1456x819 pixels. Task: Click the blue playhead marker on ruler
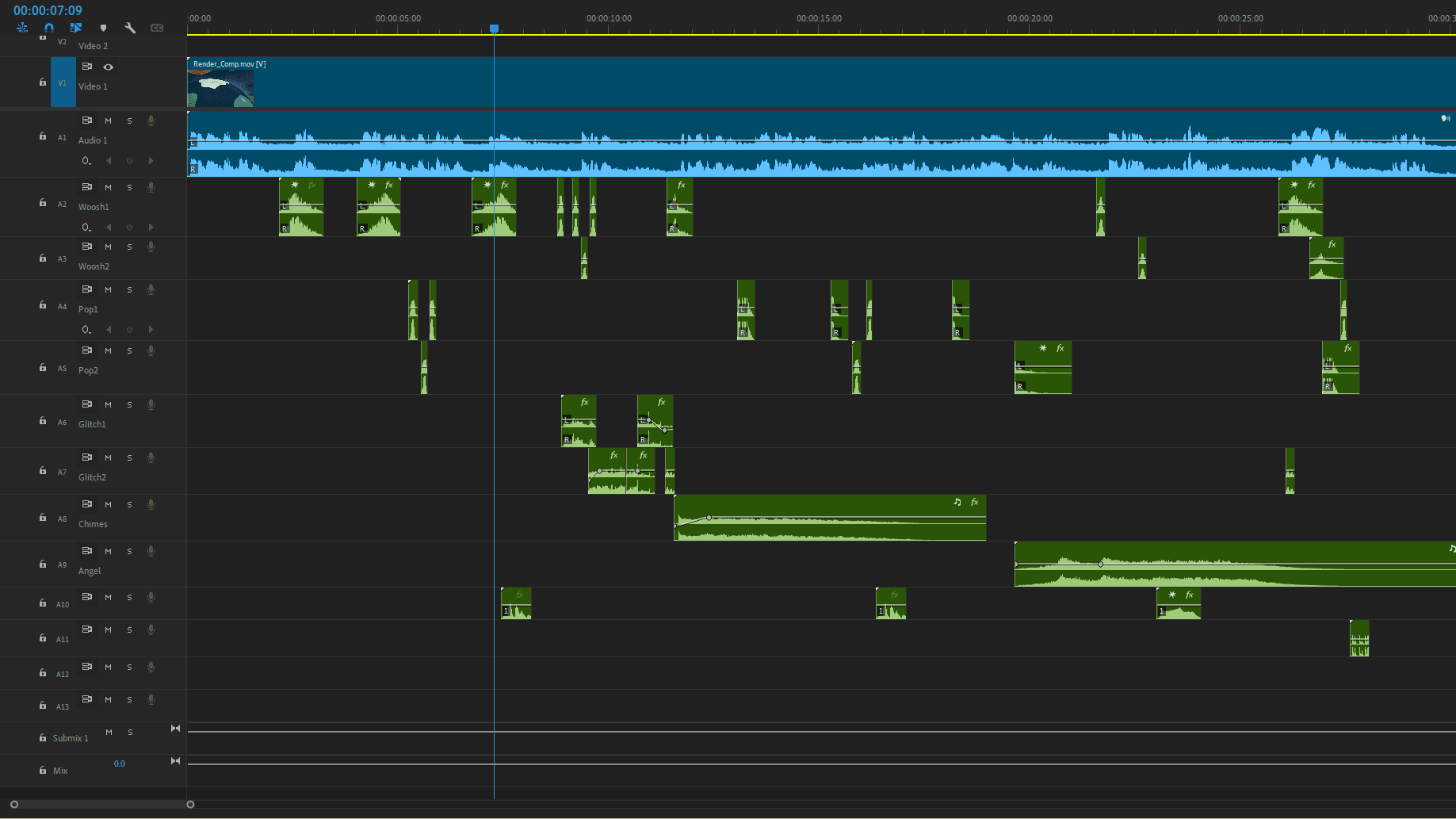pos(494,29)
